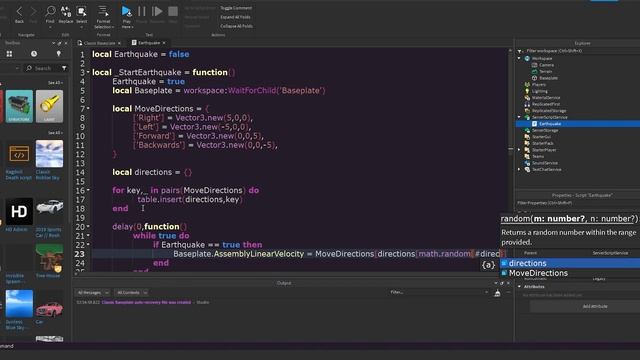Click Toggle Comment in the Actions group
This screenshot has width=640, height=360.
(236, 8)
